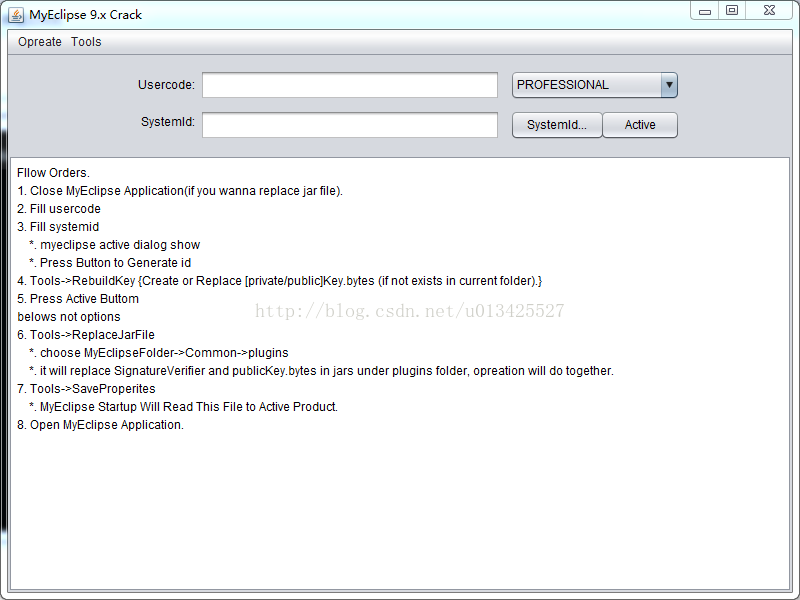This screenshot has height=600, width=800.
Task: Click the 'Press Button to Generate id' line
Action: click(110, 263)
